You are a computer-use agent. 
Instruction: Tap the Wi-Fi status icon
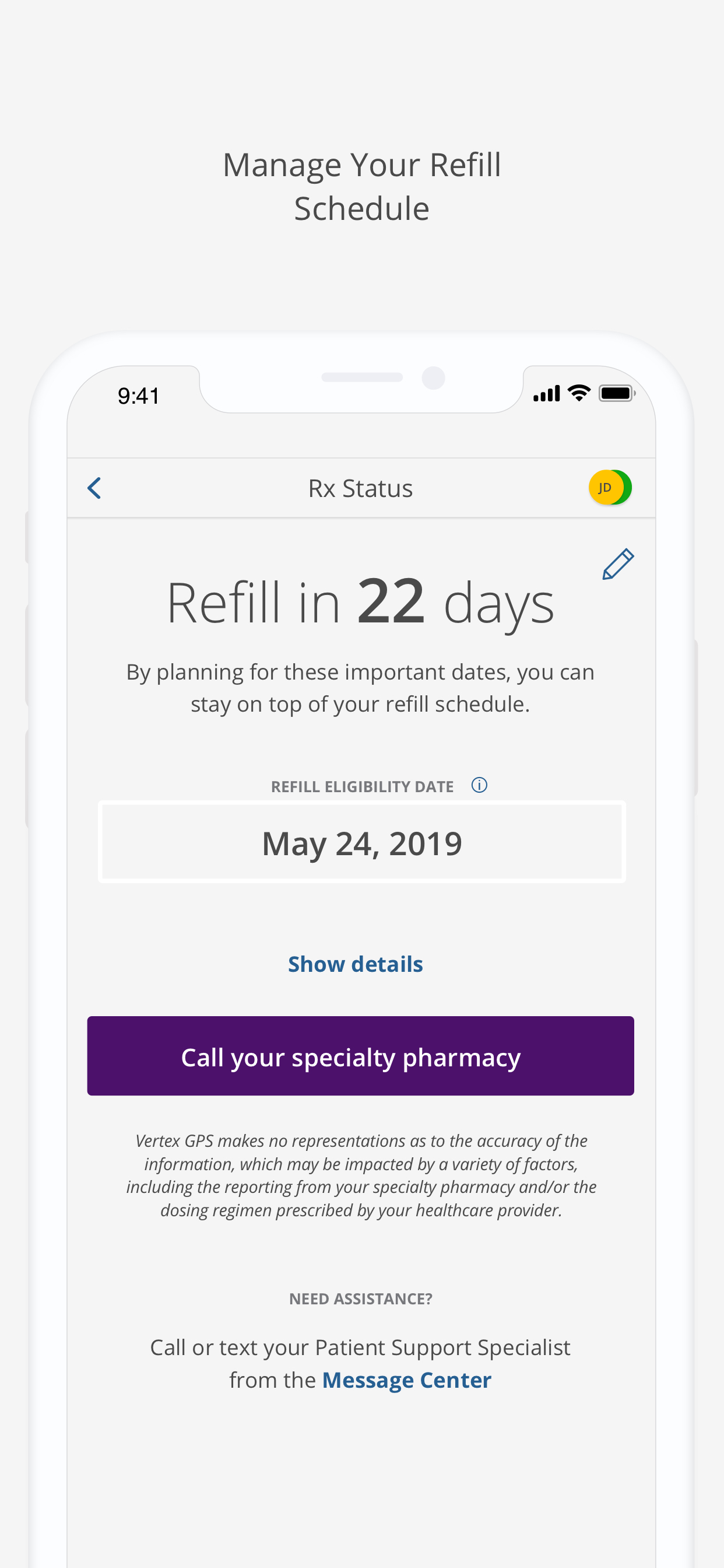click(579, 393)
